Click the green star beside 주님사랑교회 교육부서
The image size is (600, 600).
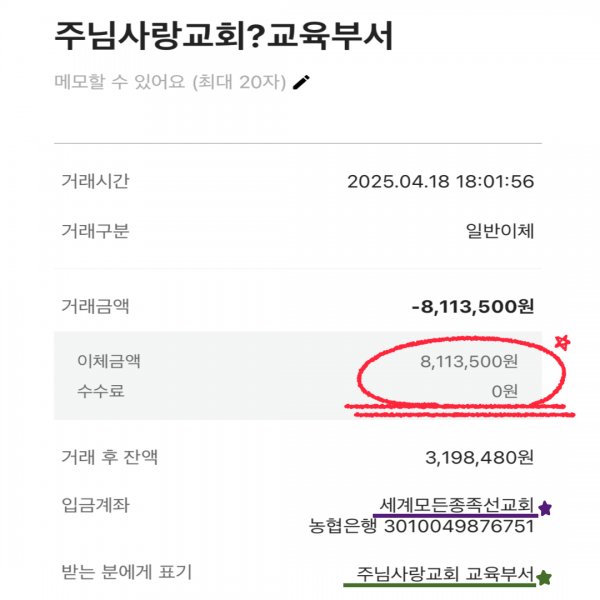click(544, 577)
